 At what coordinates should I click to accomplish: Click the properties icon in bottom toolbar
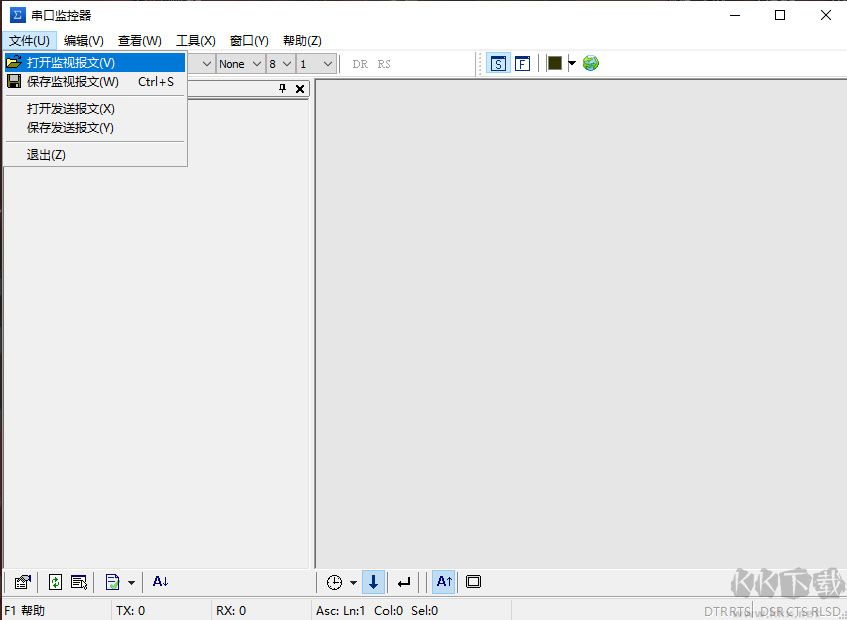point(22,582)
